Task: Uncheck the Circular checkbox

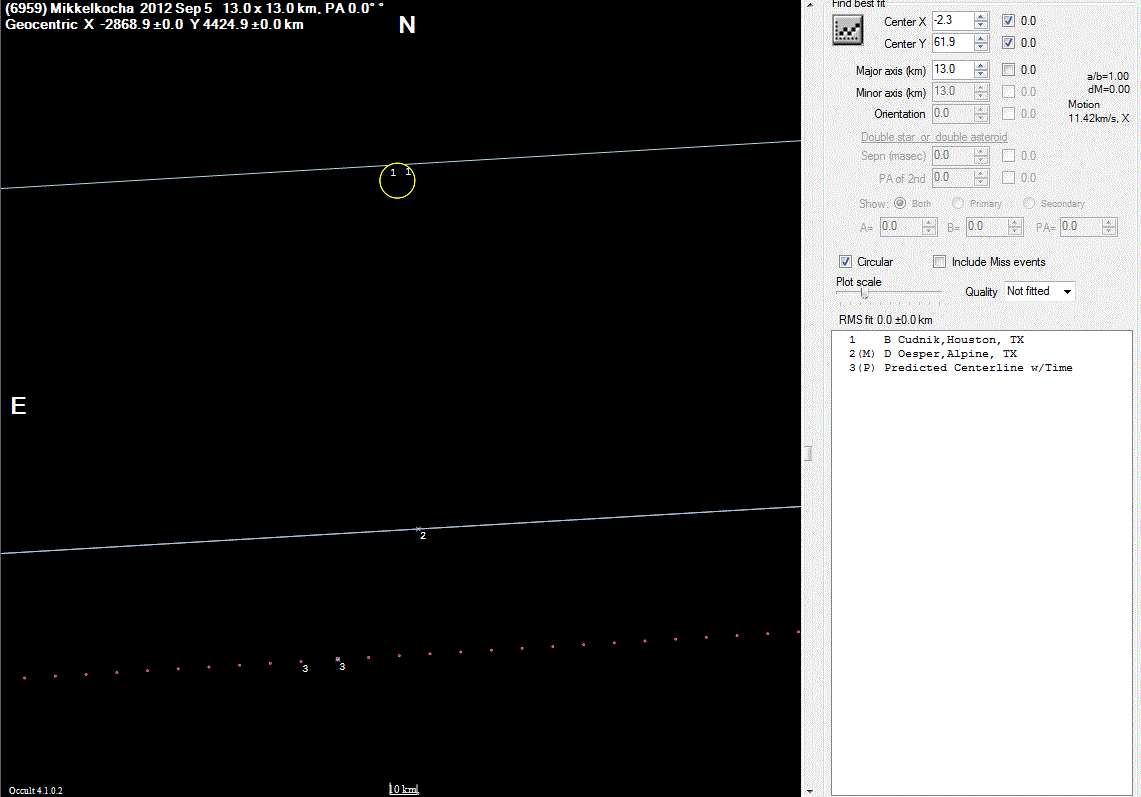Action: pos(846,261)
